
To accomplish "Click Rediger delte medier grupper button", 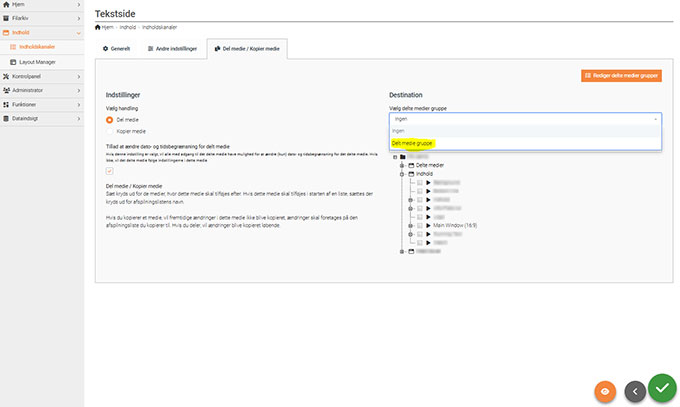I will 621,75.
